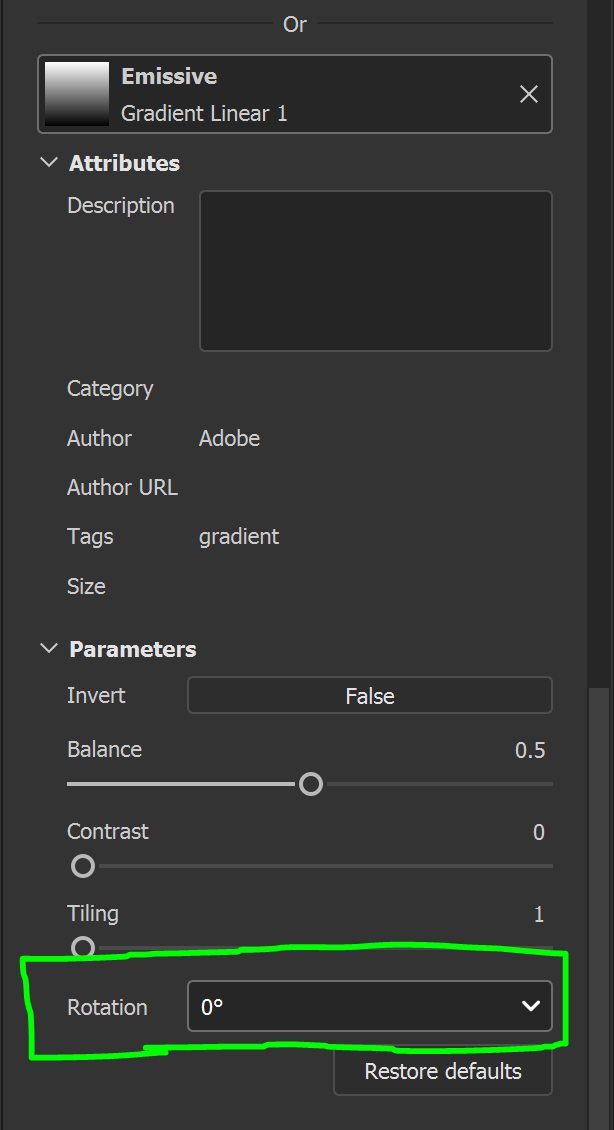Screen dimensions: 614x1130
Task: Select the Tiling value 1
Action: [539, 914]
